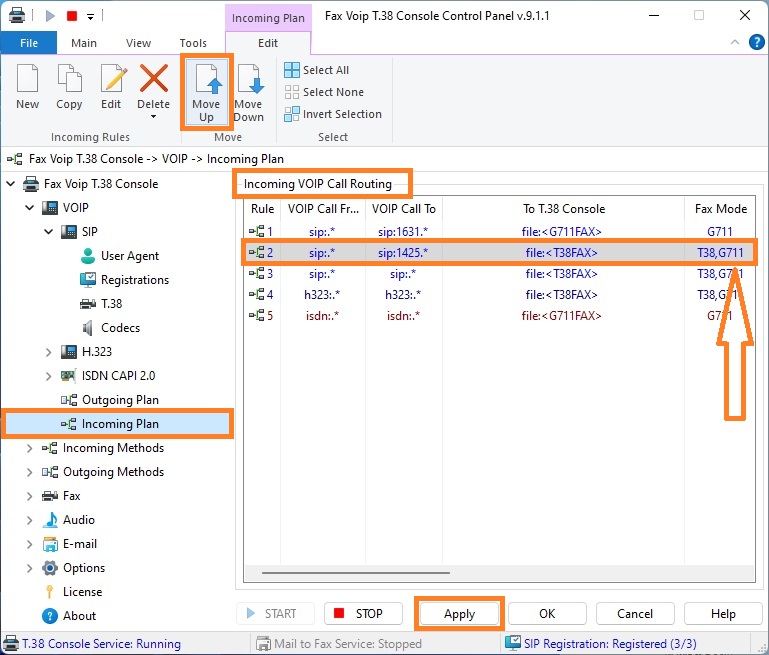Screen dimensions: 769x655
Task: Select Incoming Plan in the tree
Action: coord(117,424)
